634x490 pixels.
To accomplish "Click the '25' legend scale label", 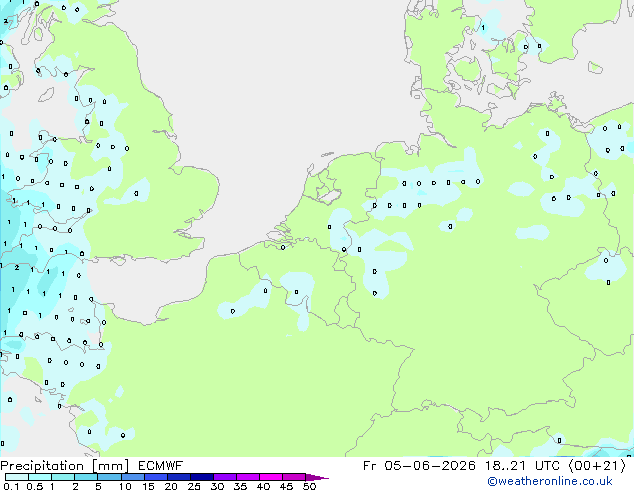I will click(x=194, y=486).
